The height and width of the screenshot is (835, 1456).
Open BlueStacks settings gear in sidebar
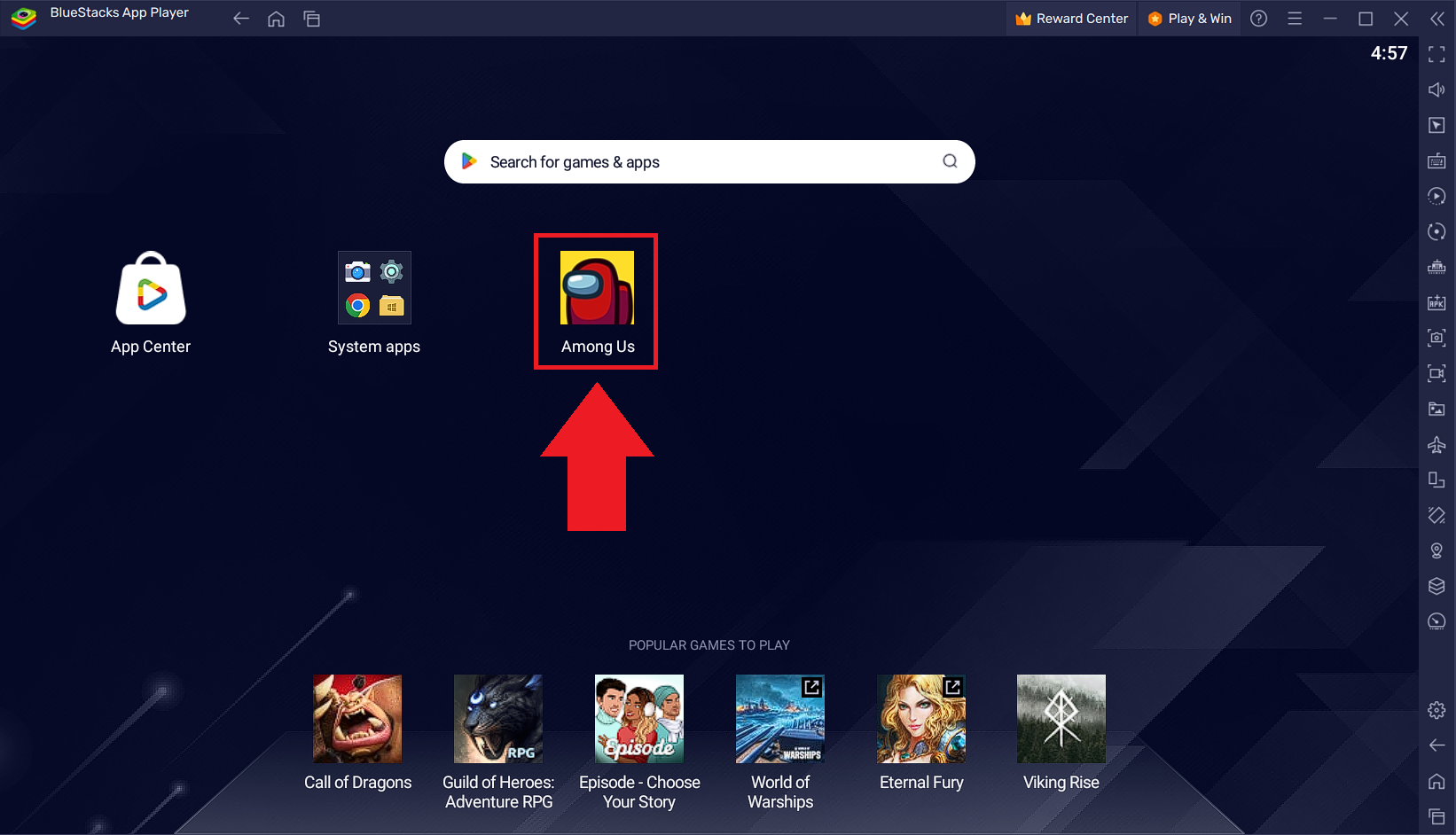(x=1436, y=710)
